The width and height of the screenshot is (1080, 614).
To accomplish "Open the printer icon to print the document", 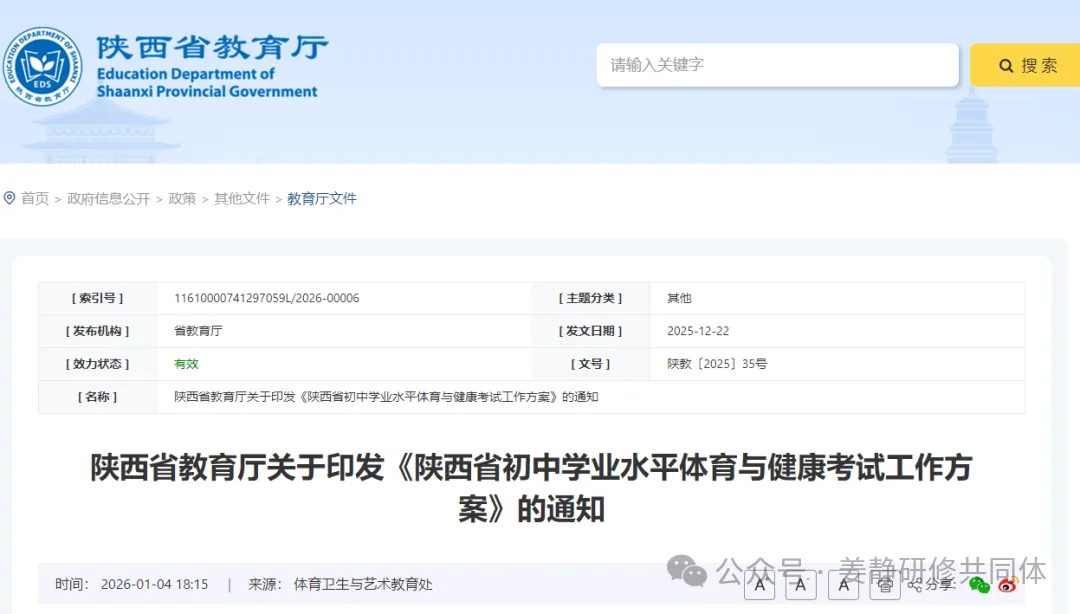I will [885, 585].
